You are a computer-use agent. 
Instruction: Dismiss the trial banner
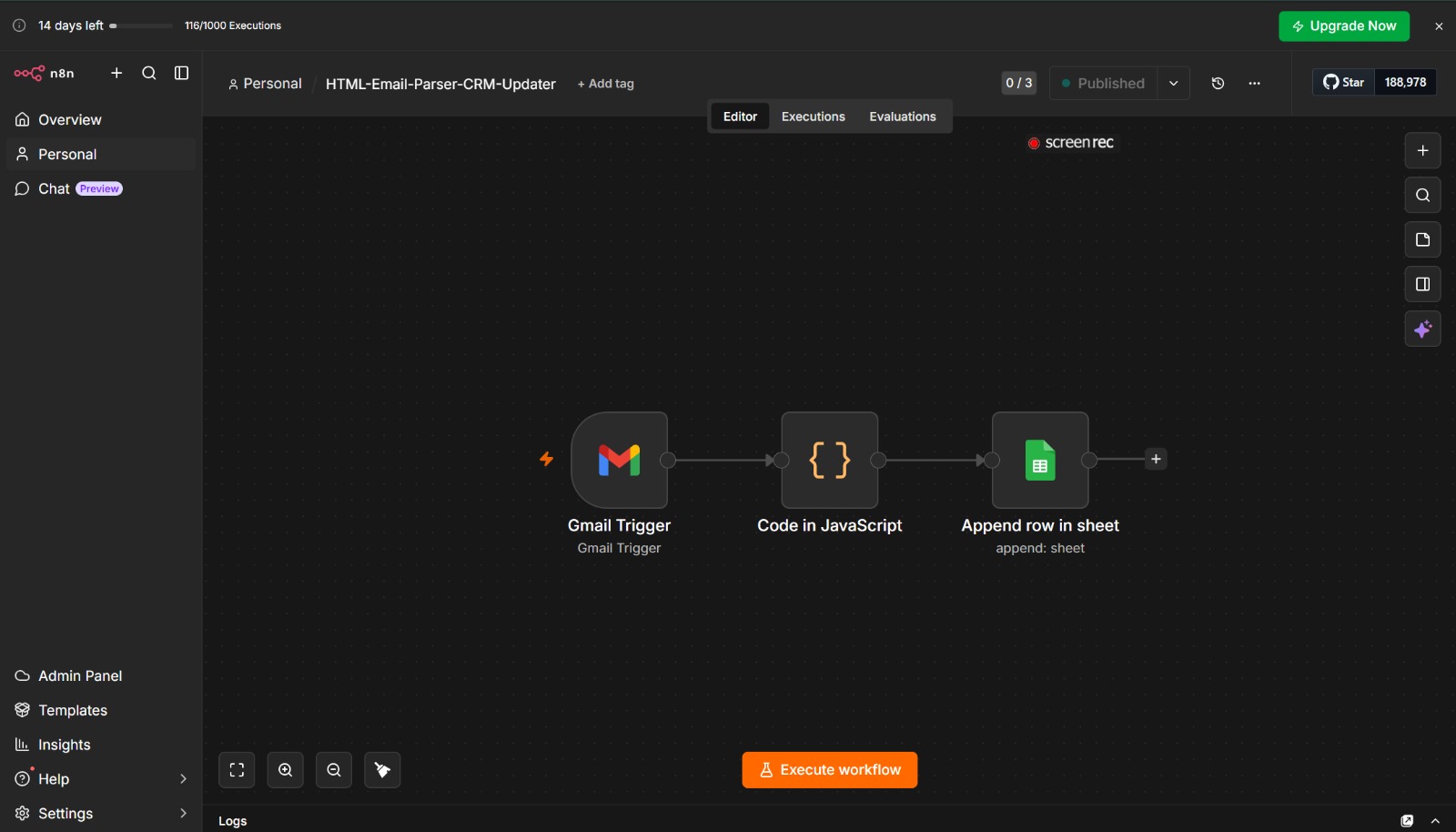pyautogui.click(x=1439, y=26)
